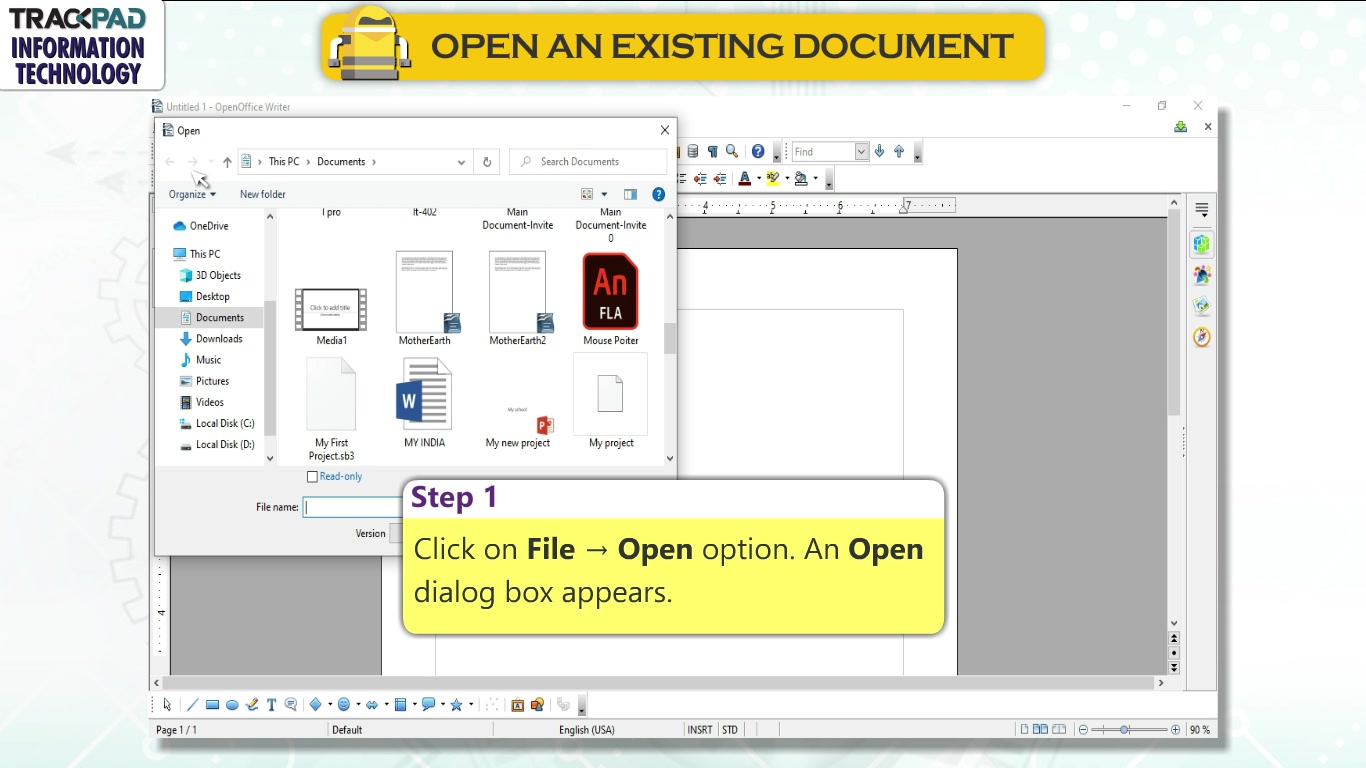Find next with the down arrow
Viewport: 1366px width, 768px height.
coord(879,152)
